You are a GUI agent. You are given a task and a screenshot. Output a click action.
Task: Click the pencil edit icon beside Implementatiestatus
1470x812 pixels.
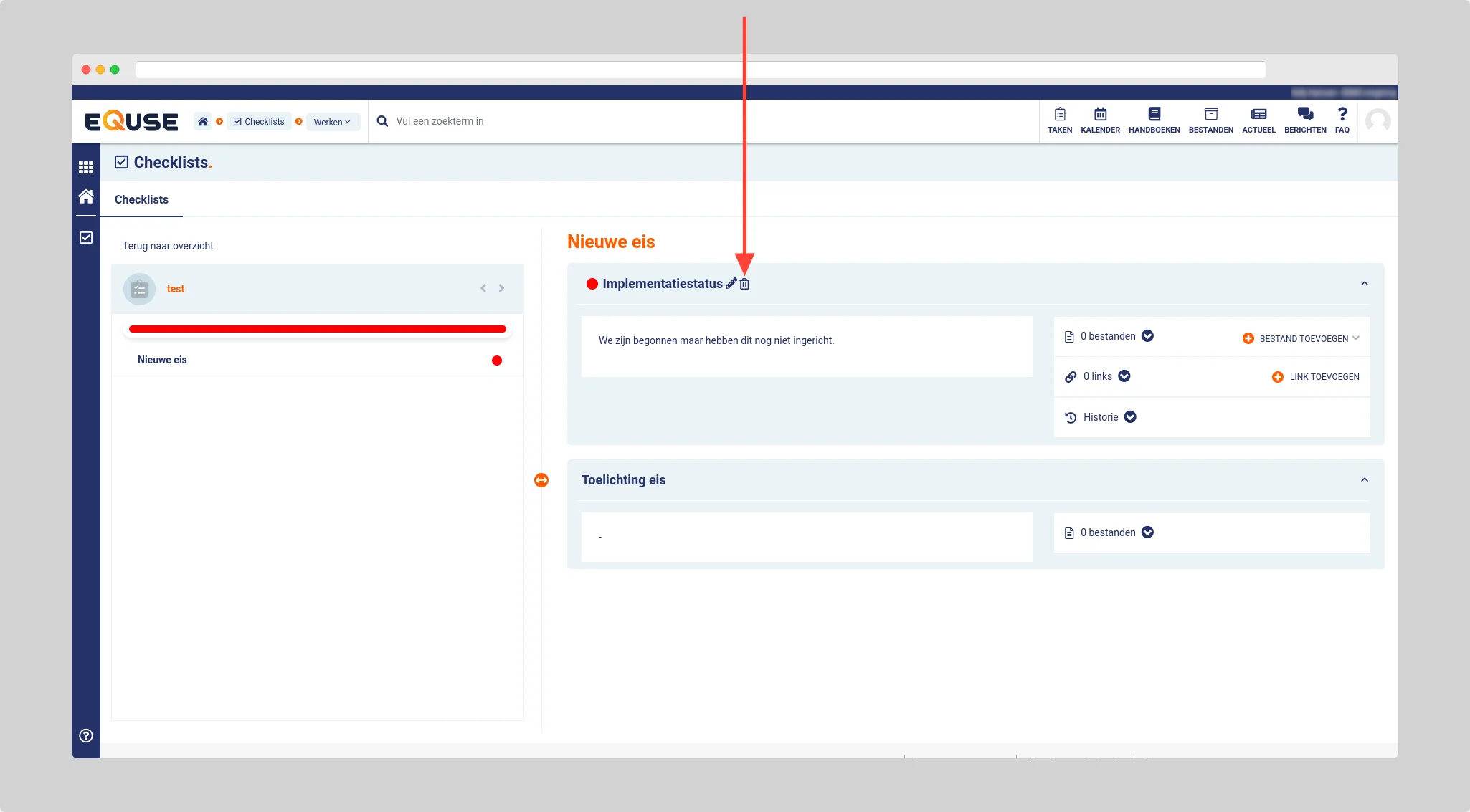pos(731,284)
